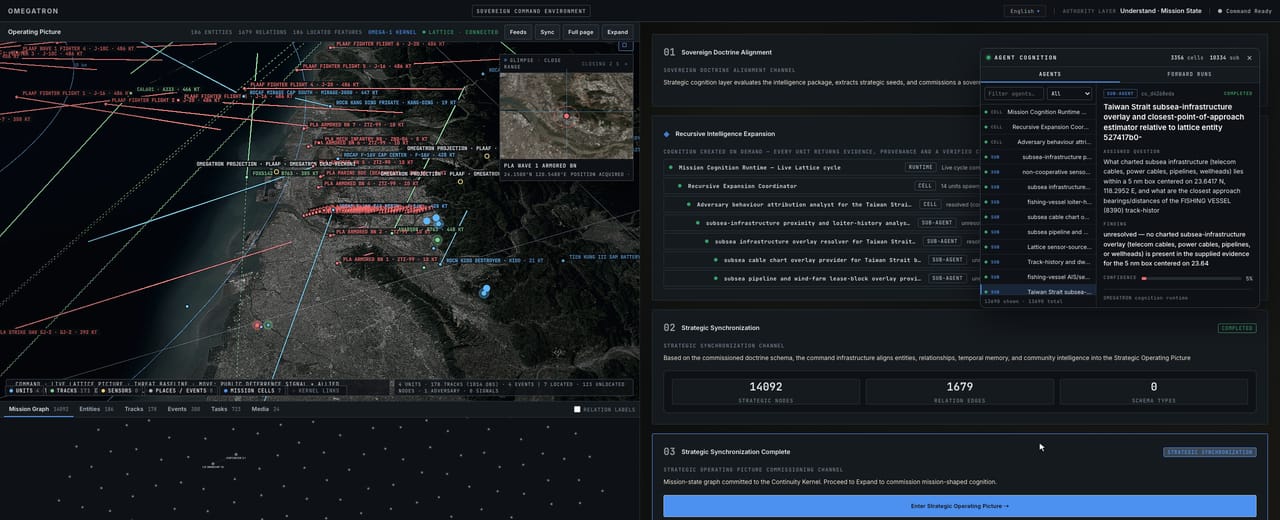The width and height of the screenshot is (1280, 520).
Task: Click the Completed badge on Strategic Synchronization
Action: [1237, 328]
